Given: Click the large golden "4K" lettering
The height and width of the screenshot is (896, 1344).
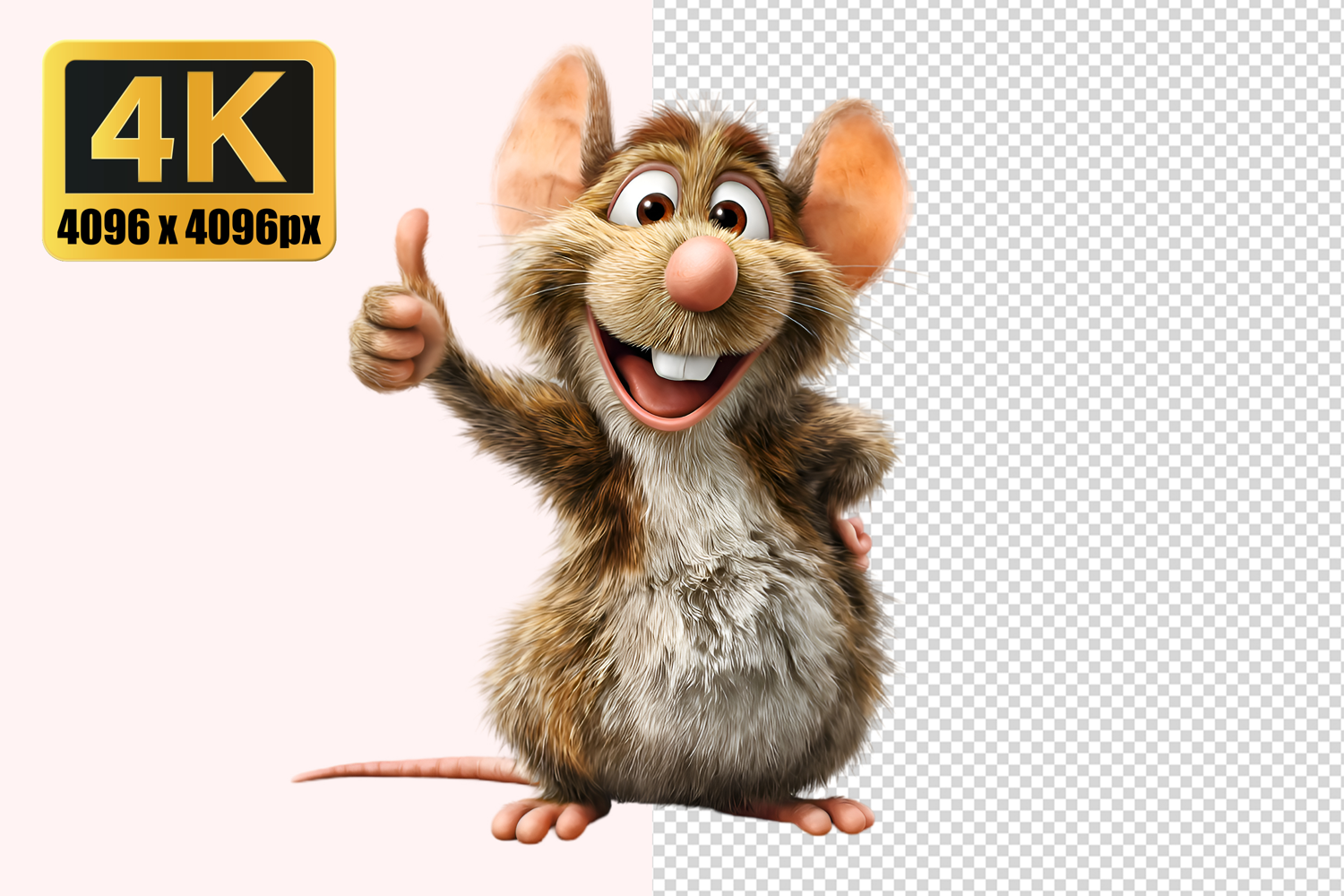Looking at the screenshot, I should (189, 125).
